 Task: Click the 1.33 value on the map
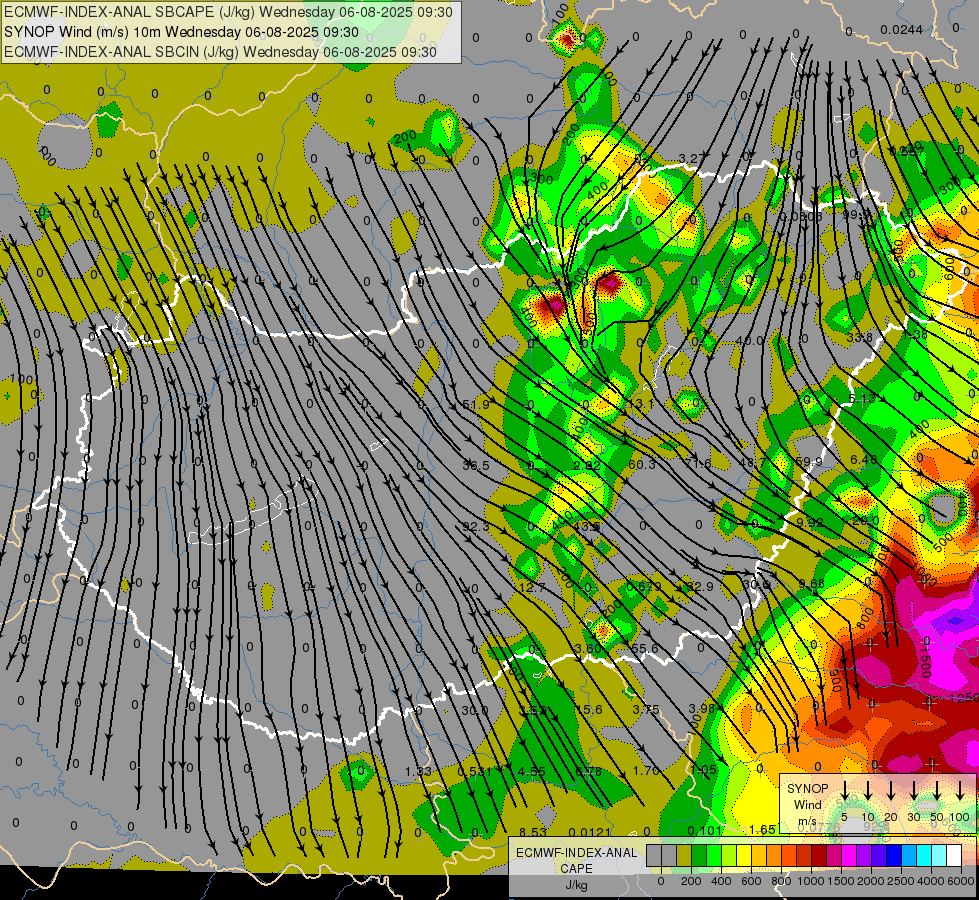tap(418, 771)
